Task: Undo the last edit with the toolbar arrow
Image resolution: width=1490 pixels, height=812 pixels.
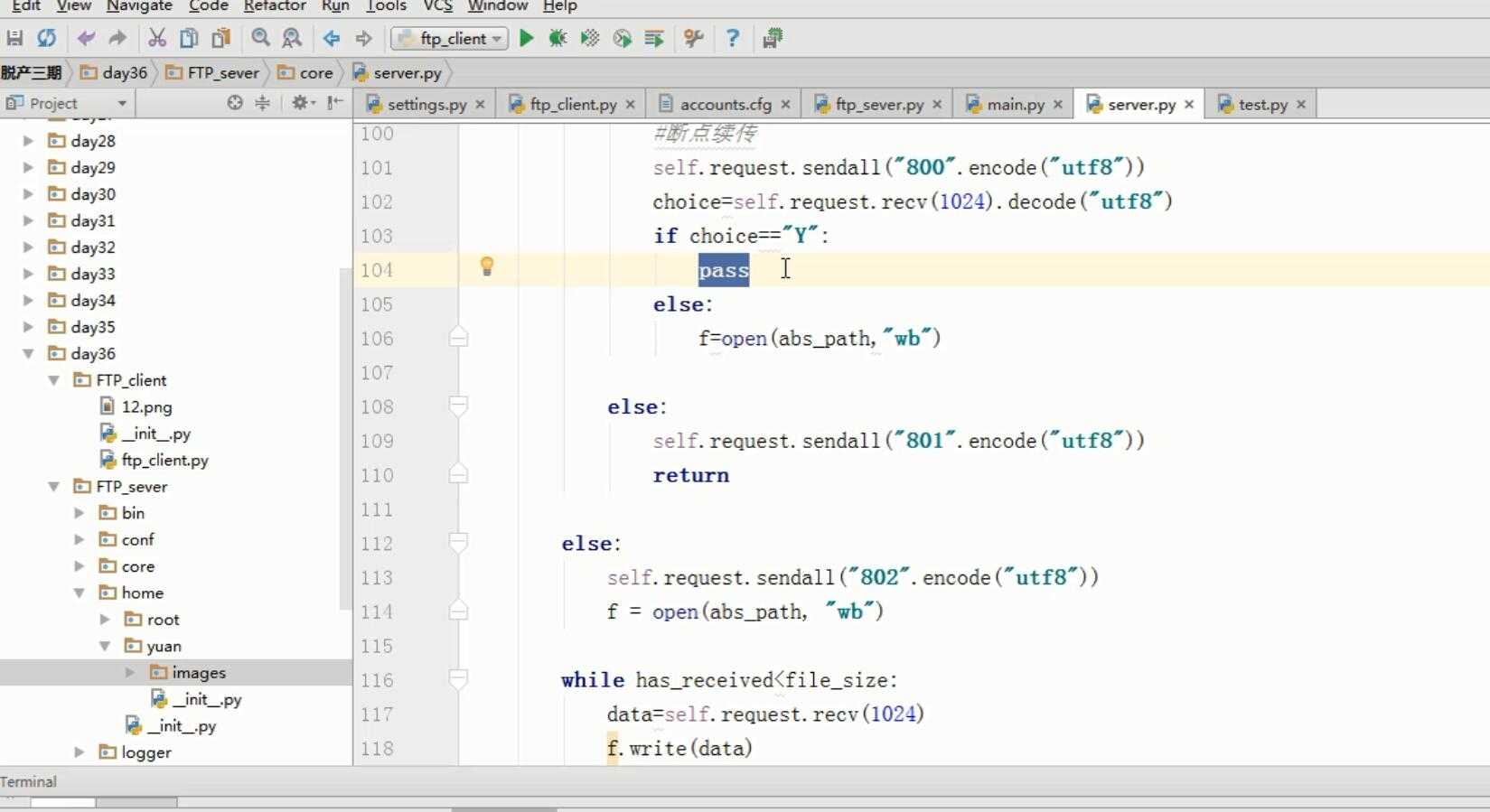Action: point(86,38)
